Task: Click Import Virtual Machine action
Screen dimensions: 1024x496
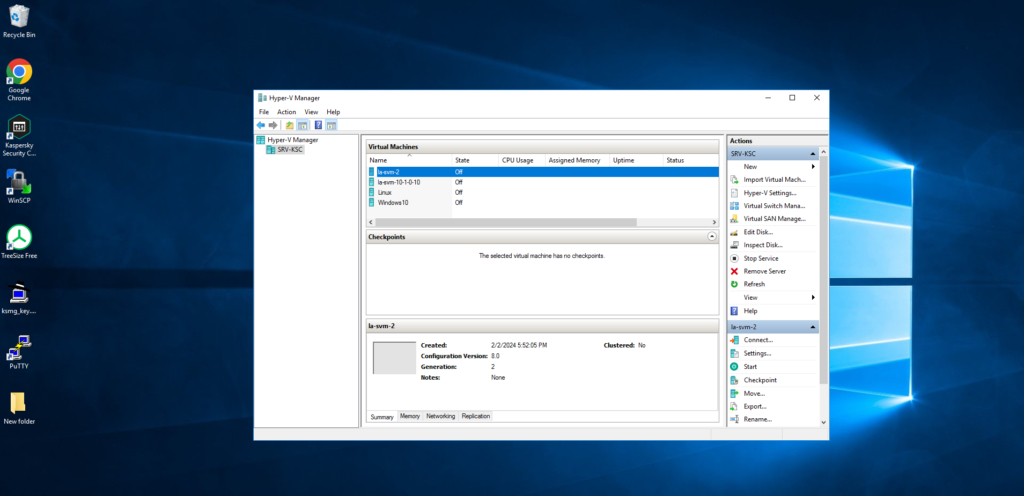Action: tap(773, 179)
